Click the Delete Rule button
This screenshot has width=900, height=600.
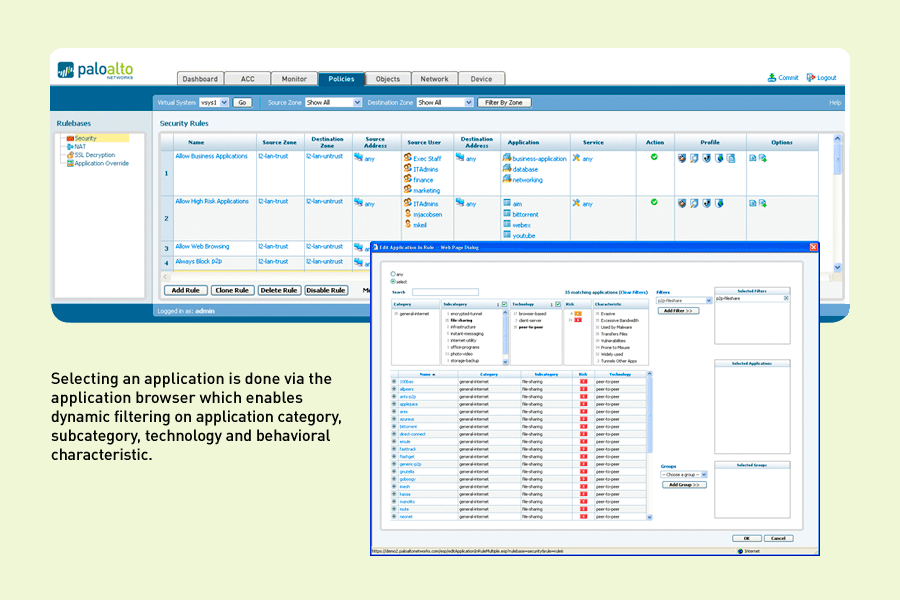279,291
